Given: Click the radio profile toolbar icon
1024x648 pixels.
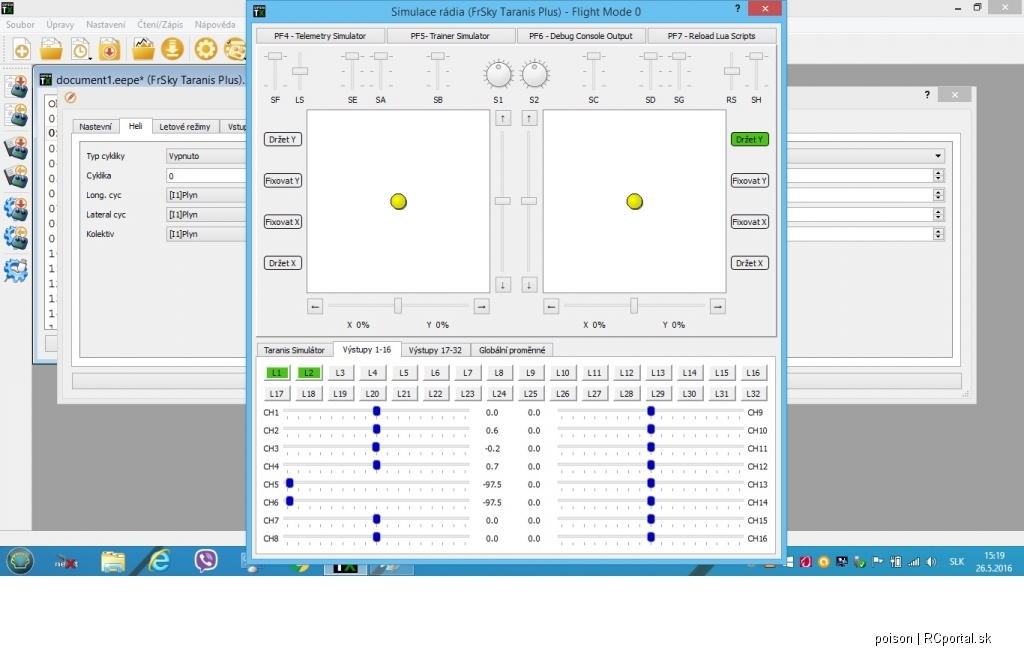Looking at the screenshot, I should click(x=235, y=50).
